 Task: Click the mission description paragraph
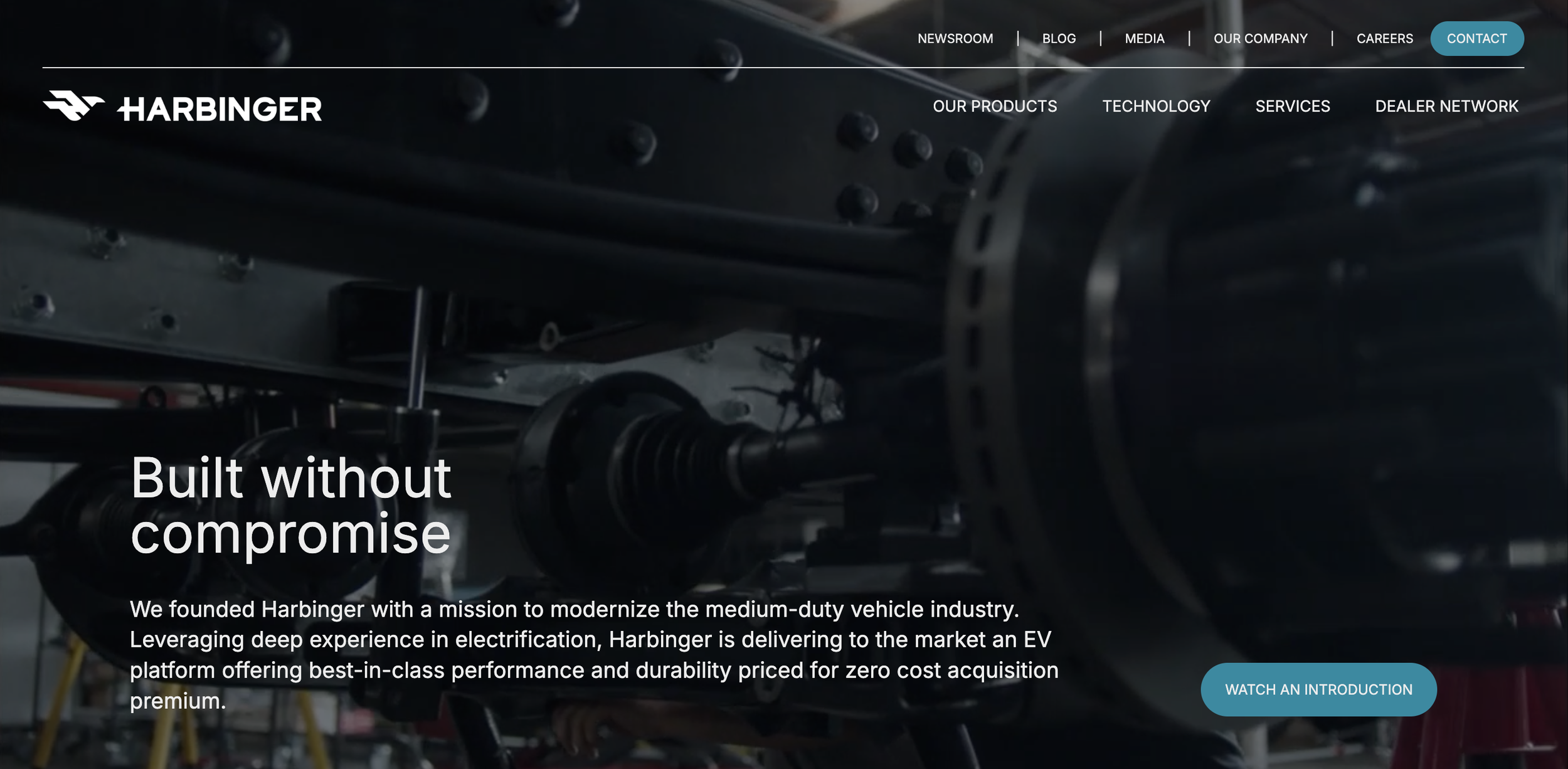pyautogui.click(x=593, y=654)
